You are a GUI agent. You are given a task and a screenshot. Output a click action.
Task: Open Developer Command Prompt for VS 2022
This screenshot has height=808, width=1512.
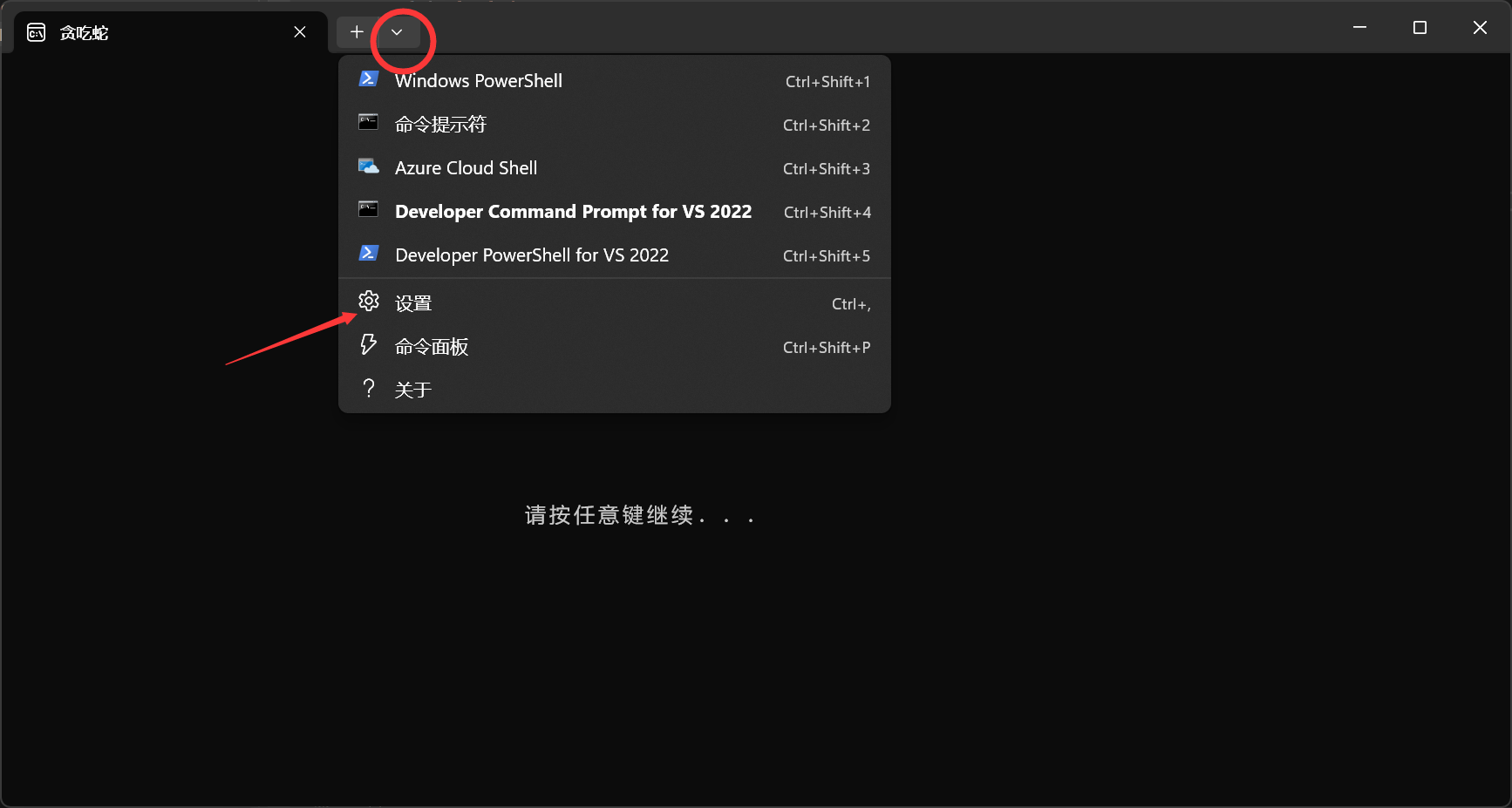coord(614,212)
